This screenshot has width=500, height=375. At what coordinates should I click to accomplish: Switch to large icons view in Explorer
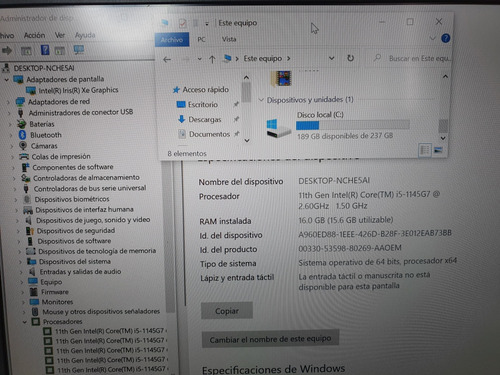pyautogui.click(x=438, y=150)
